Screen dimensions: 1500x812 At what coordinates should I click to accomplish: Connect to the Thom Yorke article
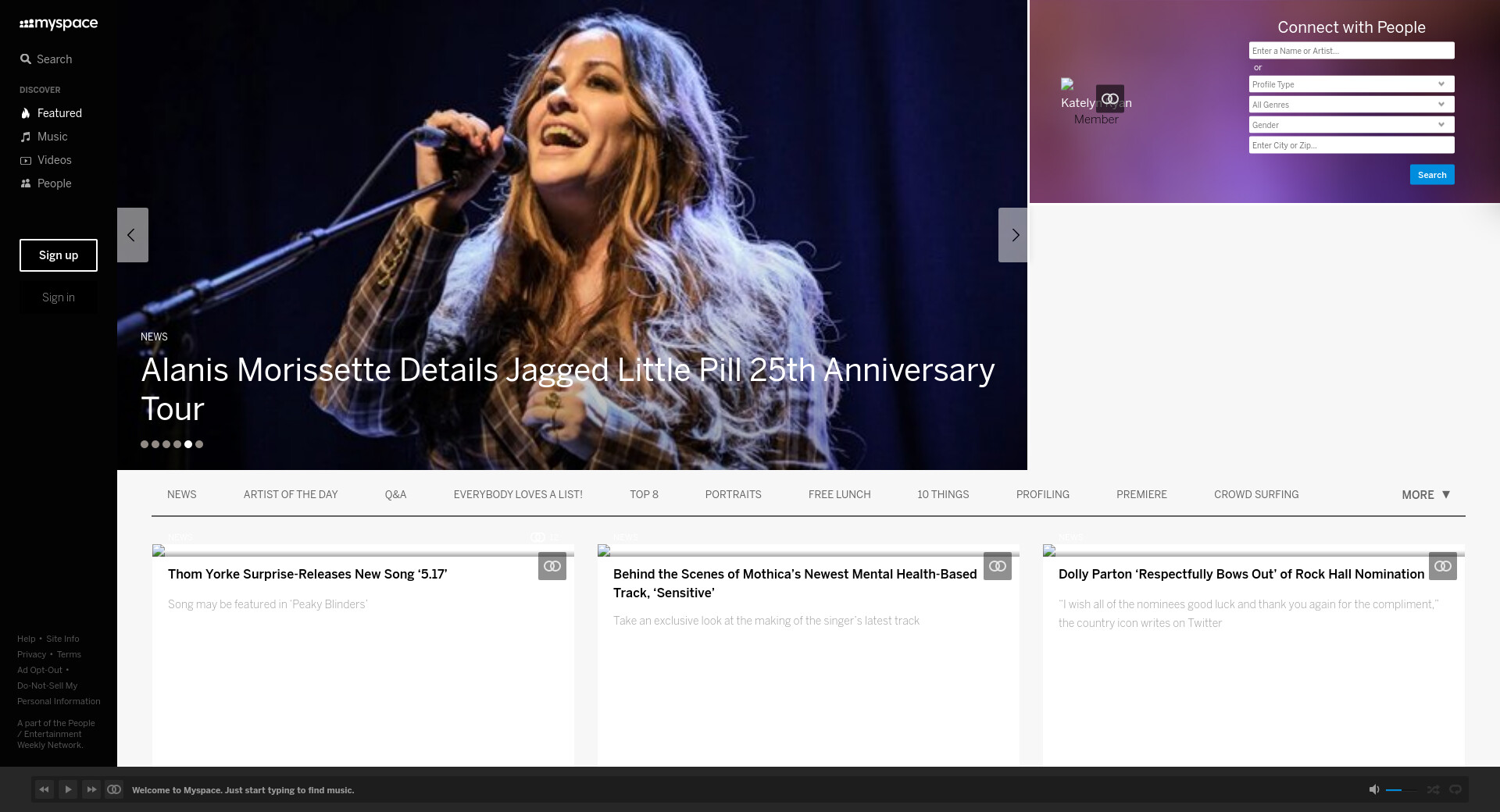click(552, 566)
